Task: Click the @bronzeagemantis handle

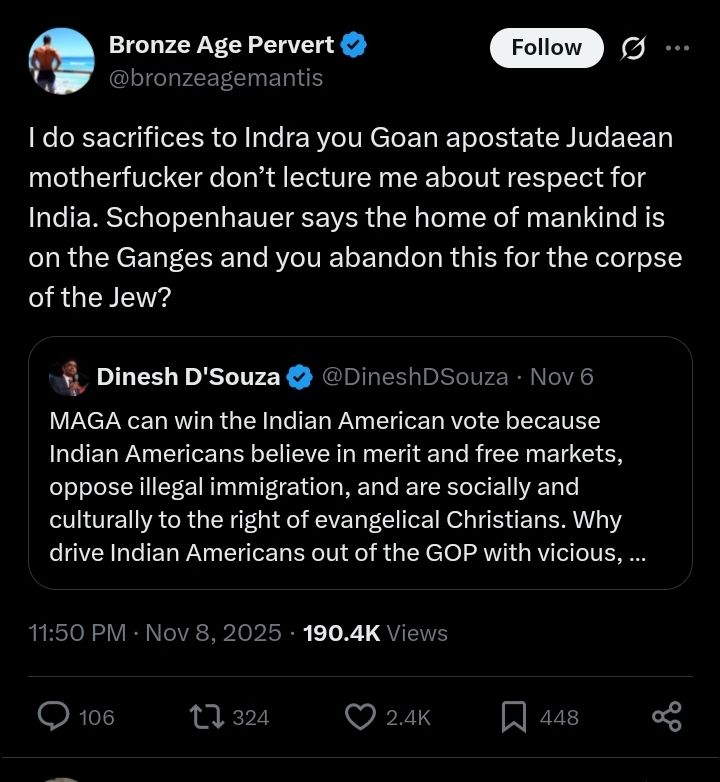Action: point(215,77)
